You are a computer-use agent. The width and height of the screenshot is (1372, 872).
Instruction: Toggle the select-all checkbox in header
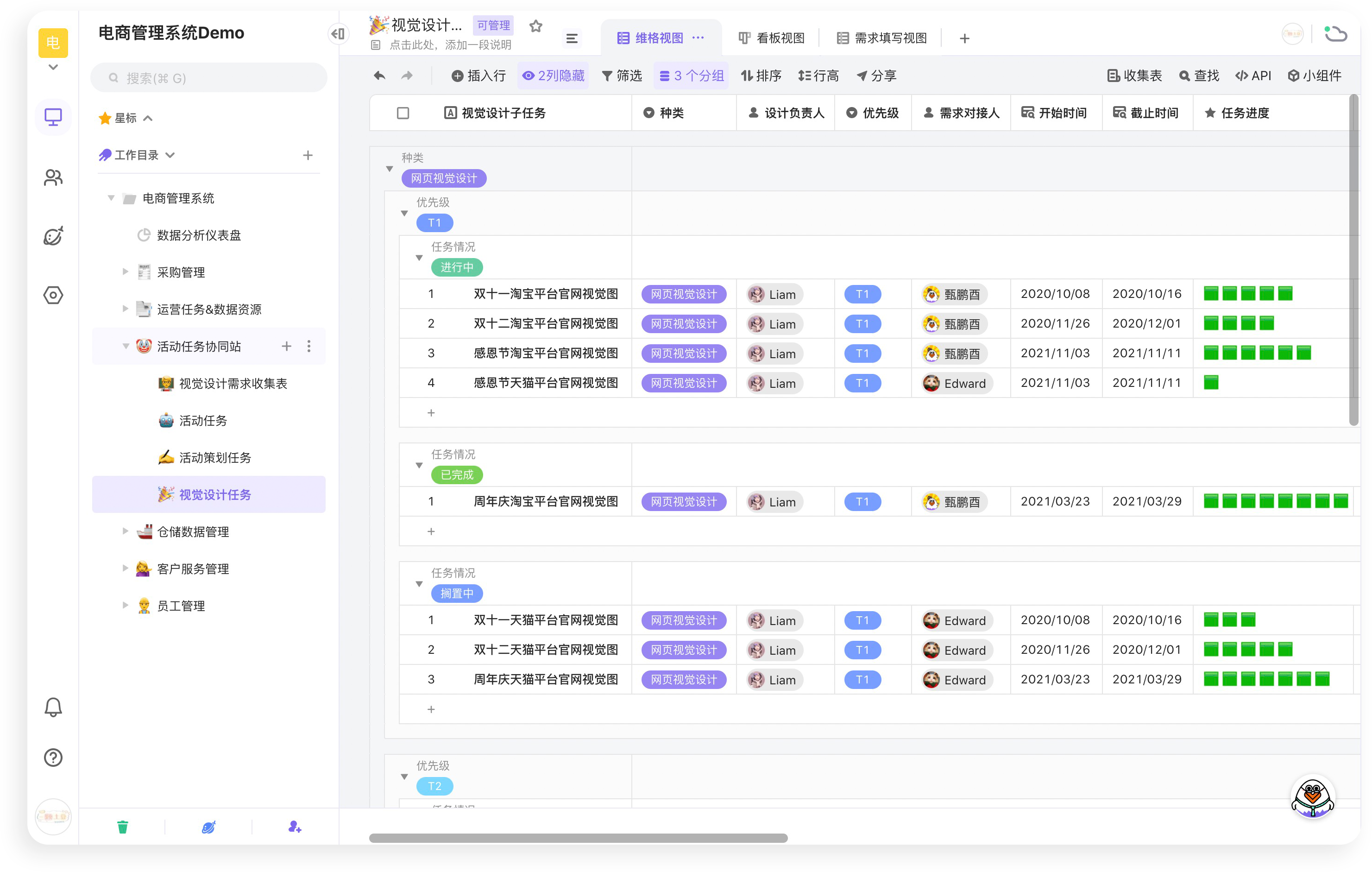point(403,113)
